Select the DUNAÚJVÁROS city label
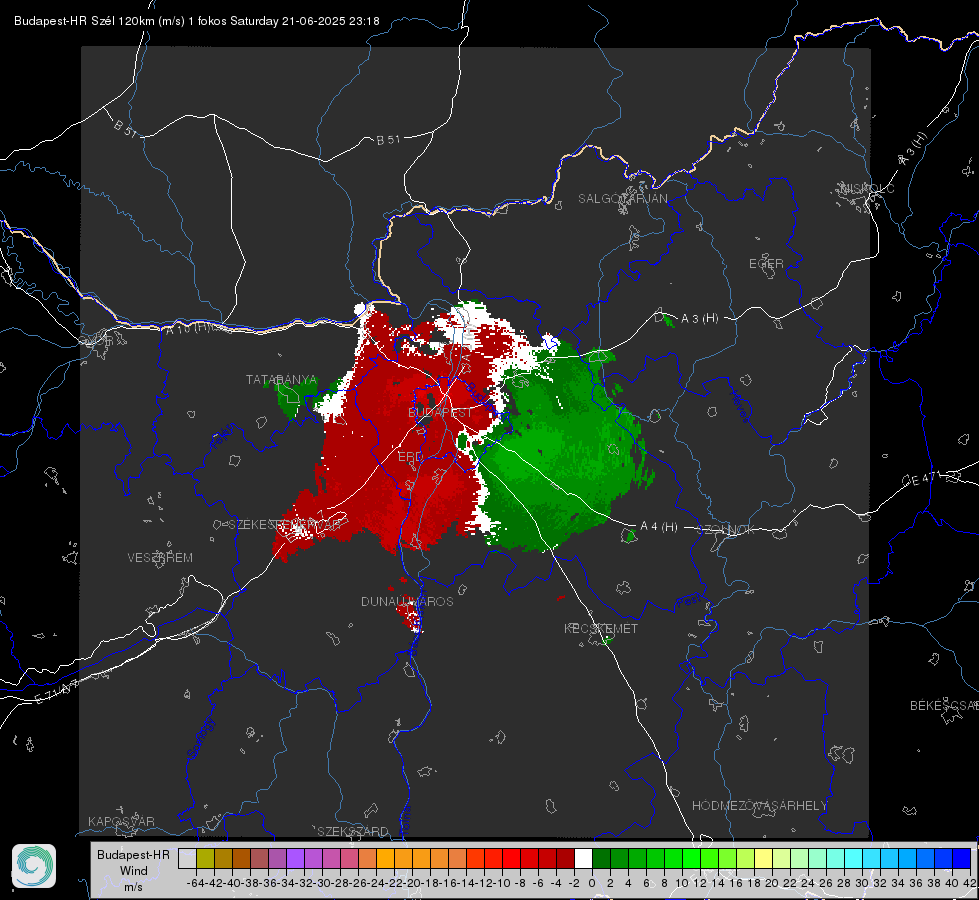This screenshot has width=979, height=900. point(407,601)
